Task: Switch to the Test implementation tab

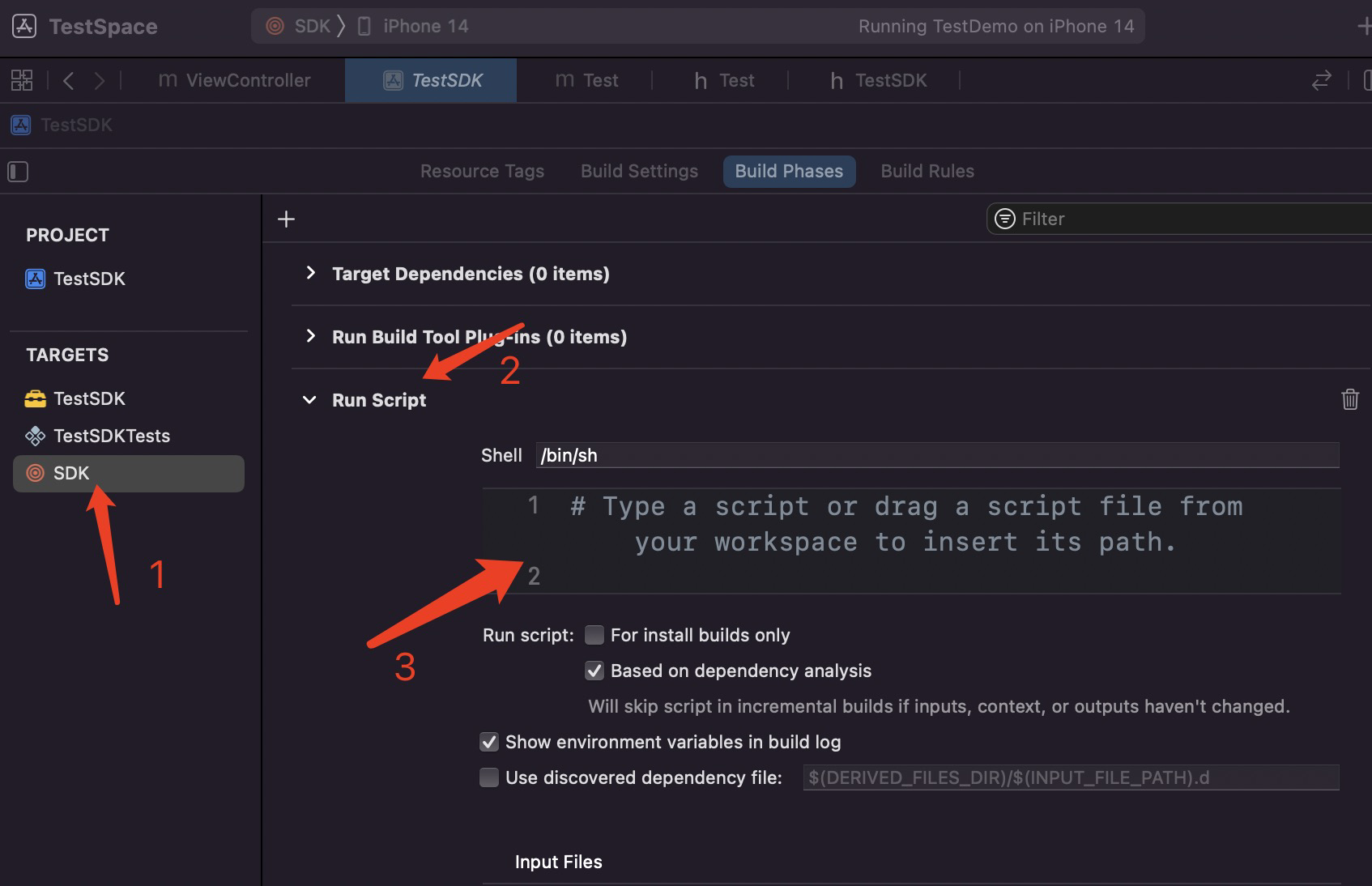Action: point(587,80)
